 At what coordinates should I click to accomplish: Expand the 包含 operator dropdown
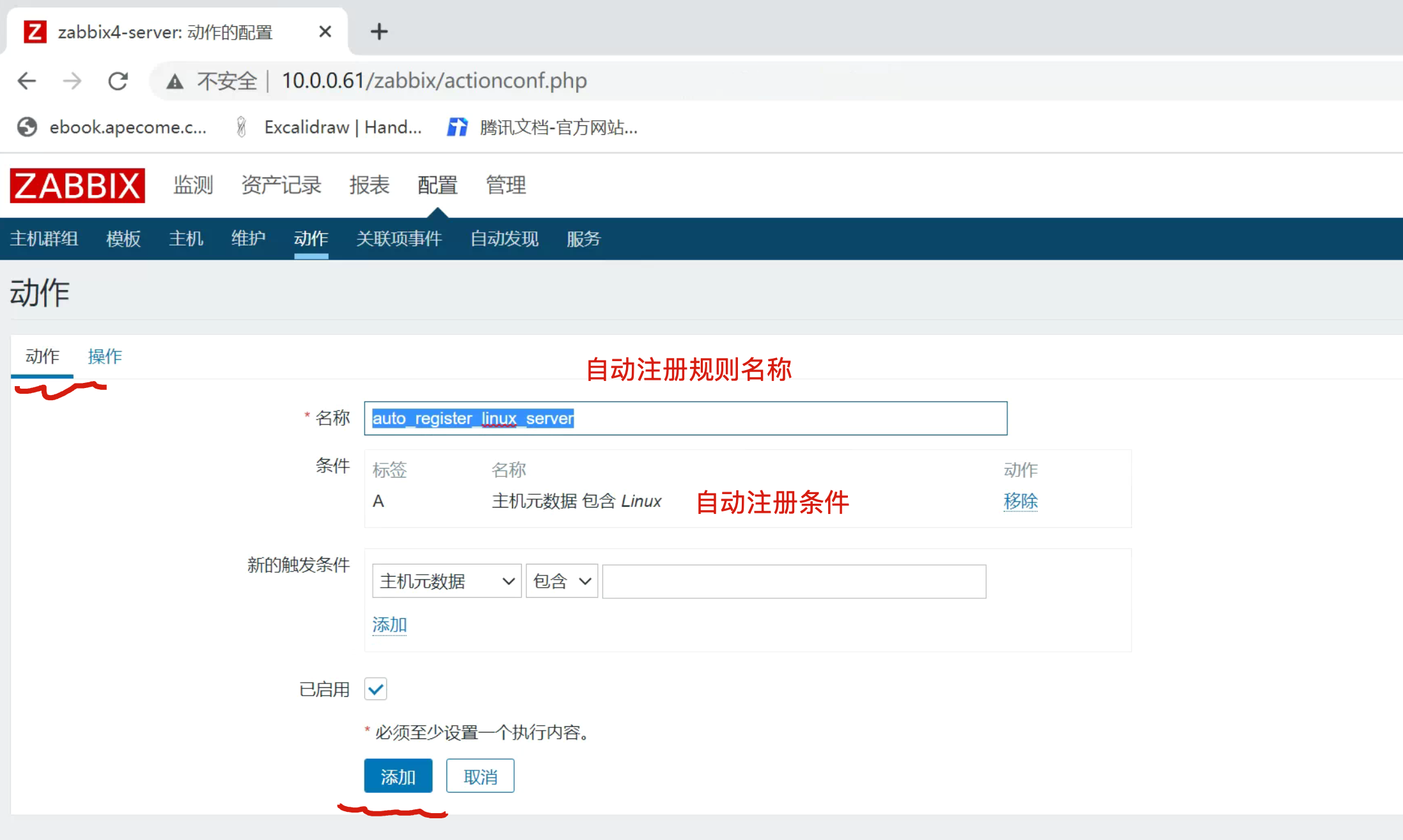561,581
